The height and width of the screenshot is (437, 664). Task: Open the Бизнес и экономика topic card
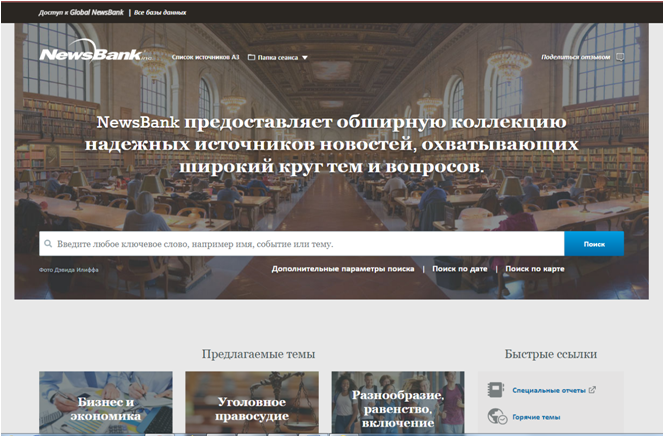(x=106, y=402)
